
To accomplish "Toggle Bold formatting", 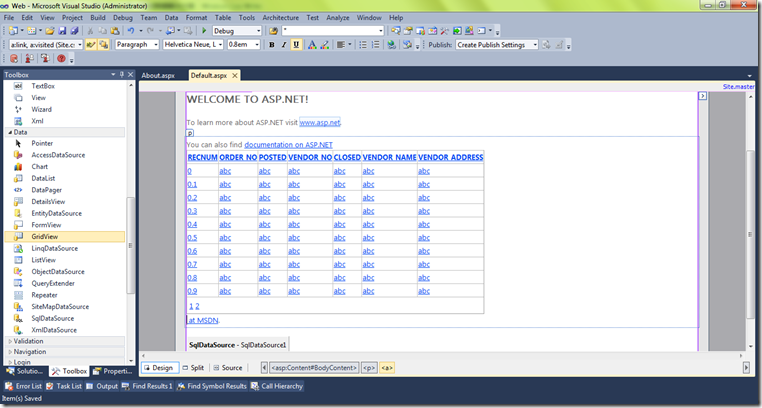I will coord(272,45).
